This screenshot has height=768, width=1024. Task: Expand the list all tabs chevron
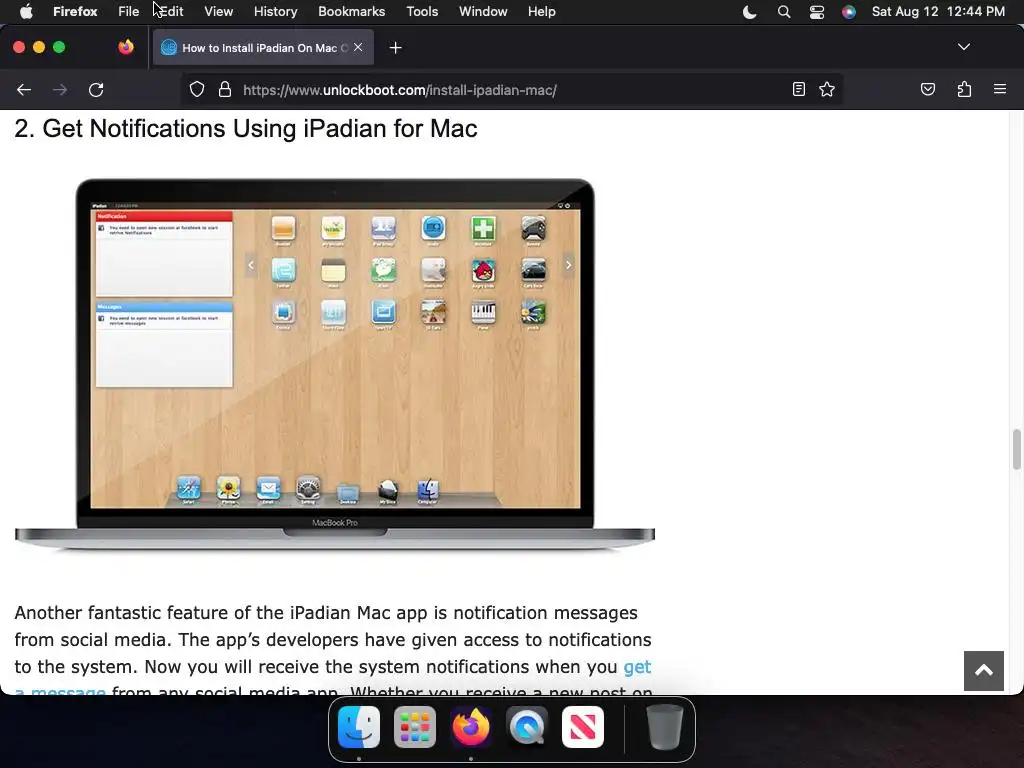963,47
